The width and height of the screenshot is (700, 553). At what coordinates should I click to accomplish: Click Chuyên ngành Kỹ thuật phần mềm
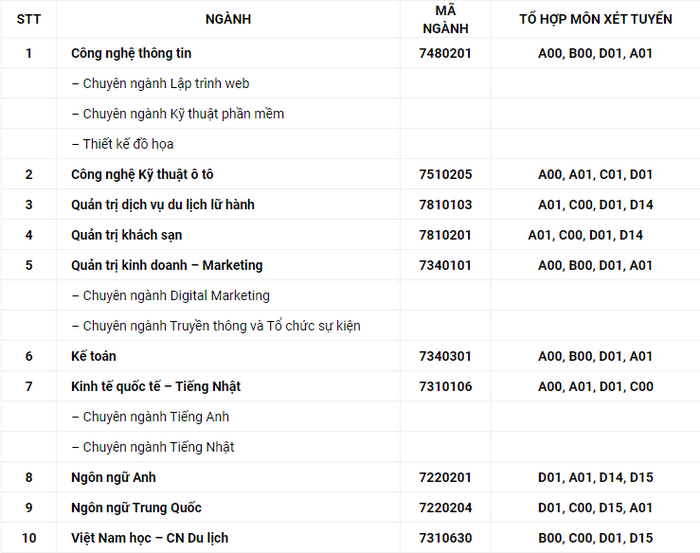click(x=178, y=114)
